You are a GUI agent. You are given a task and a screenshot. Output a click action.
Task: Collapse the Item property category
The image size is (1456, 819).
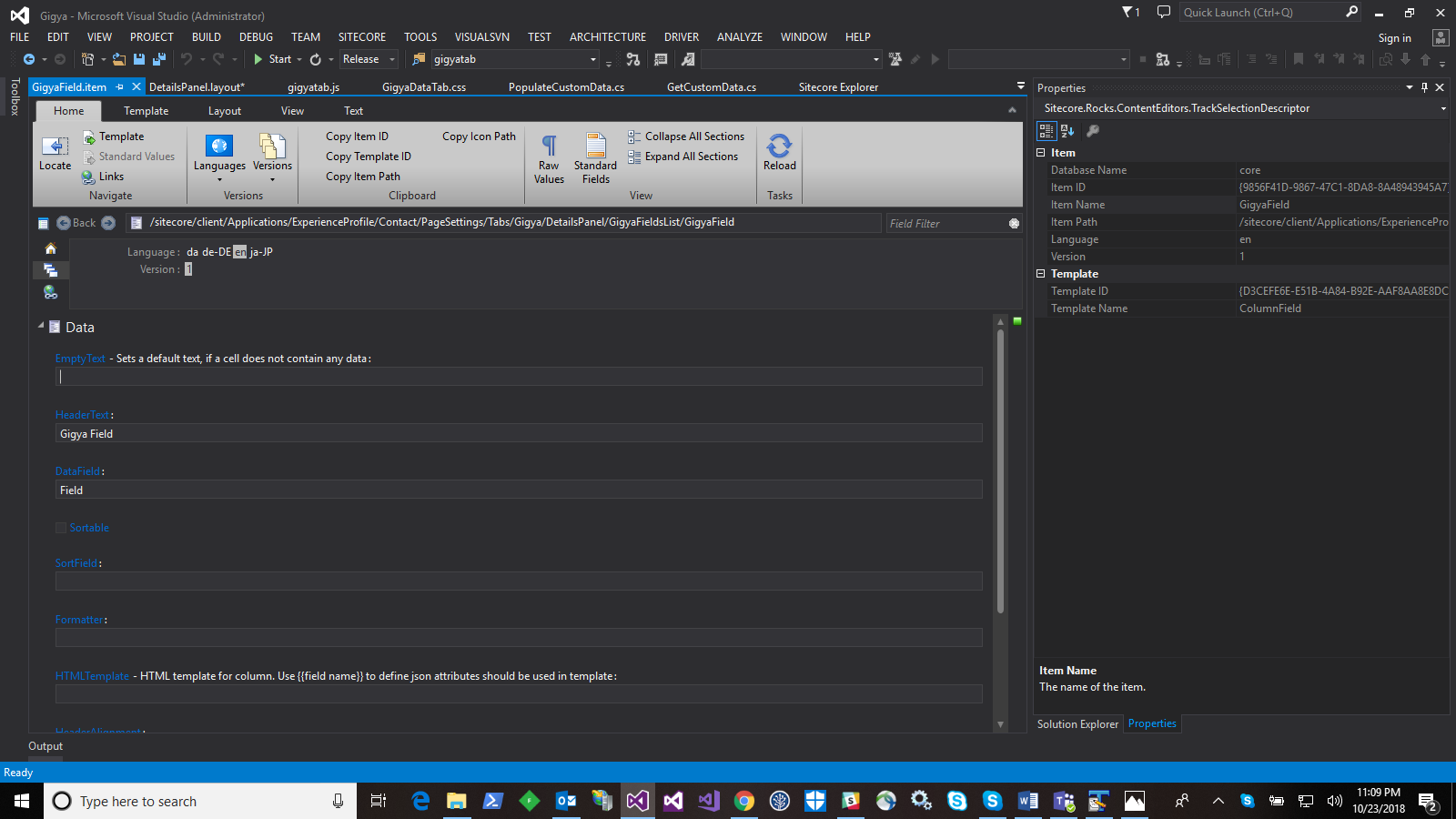tap(1040, 153)
